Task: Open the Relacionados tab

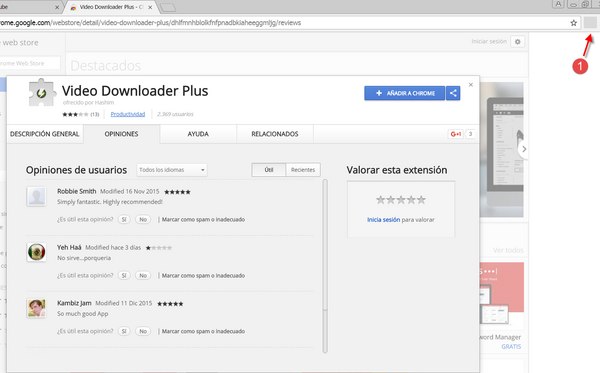Action: [x=275, y=134]
